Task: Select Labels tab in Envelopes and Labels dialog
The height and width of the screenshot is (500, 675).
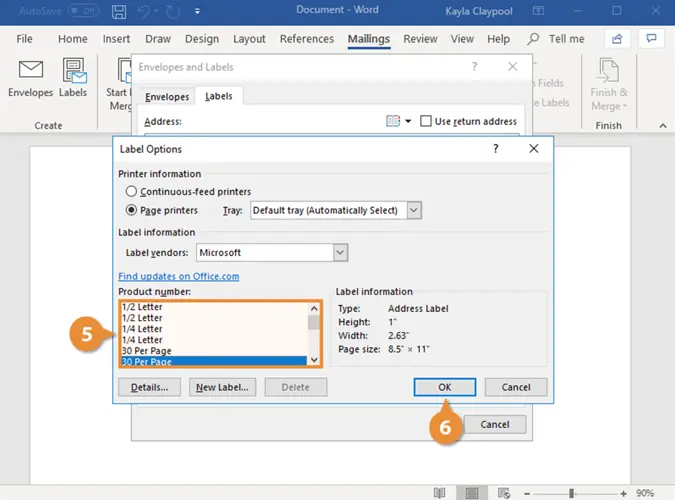Action: [x=219, y=96]
